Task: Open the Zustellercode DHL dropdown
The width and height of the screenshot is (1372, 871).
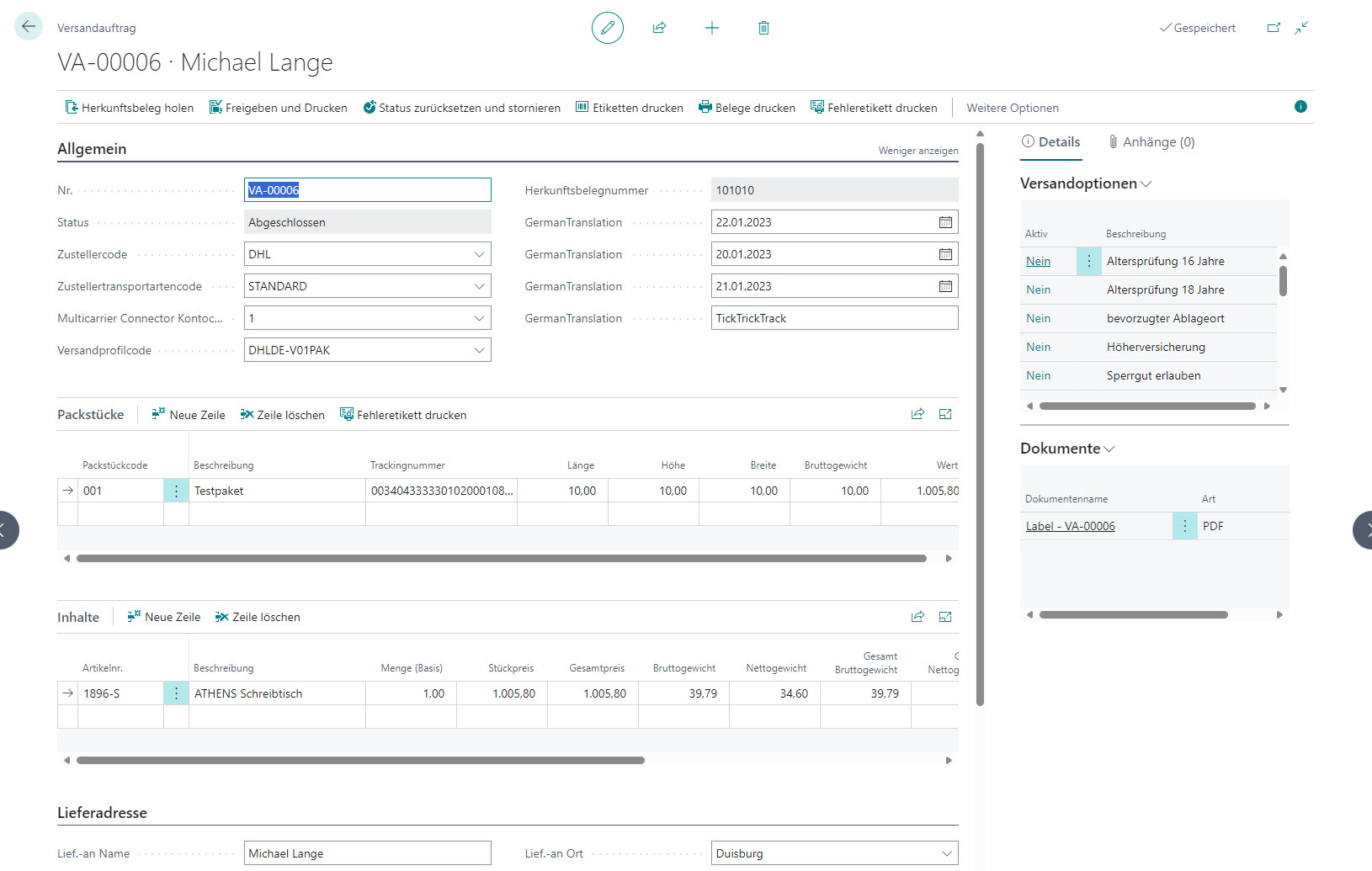Action: pyautogui.click(x=479, y=254)
